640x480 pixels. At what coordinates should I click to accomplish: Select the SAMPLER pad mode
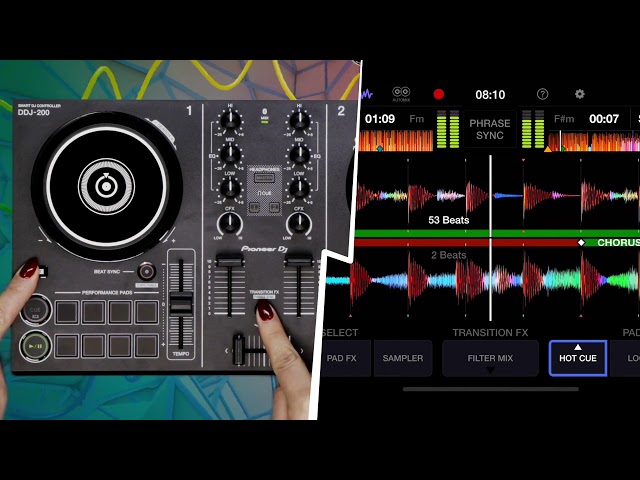click(x=403, y=358)
